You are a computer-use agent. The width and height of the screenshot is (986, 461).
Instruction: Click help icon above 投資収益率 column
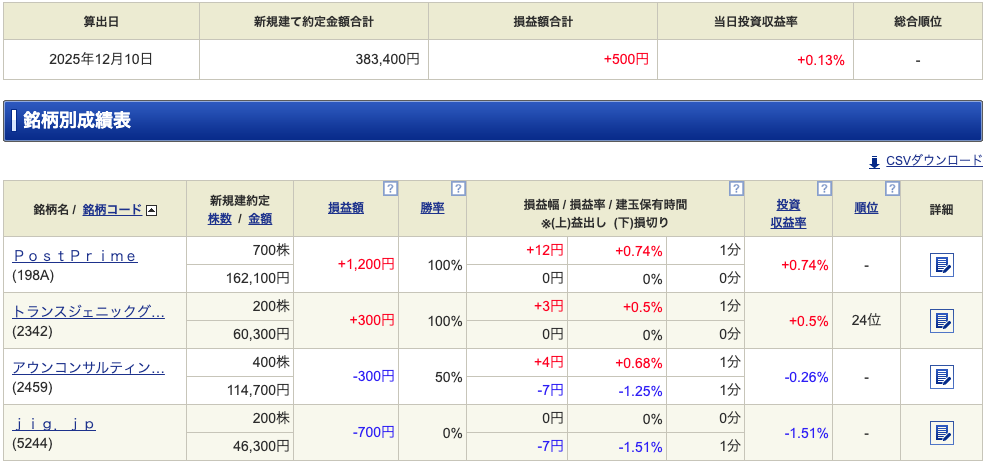click(824, 188)
